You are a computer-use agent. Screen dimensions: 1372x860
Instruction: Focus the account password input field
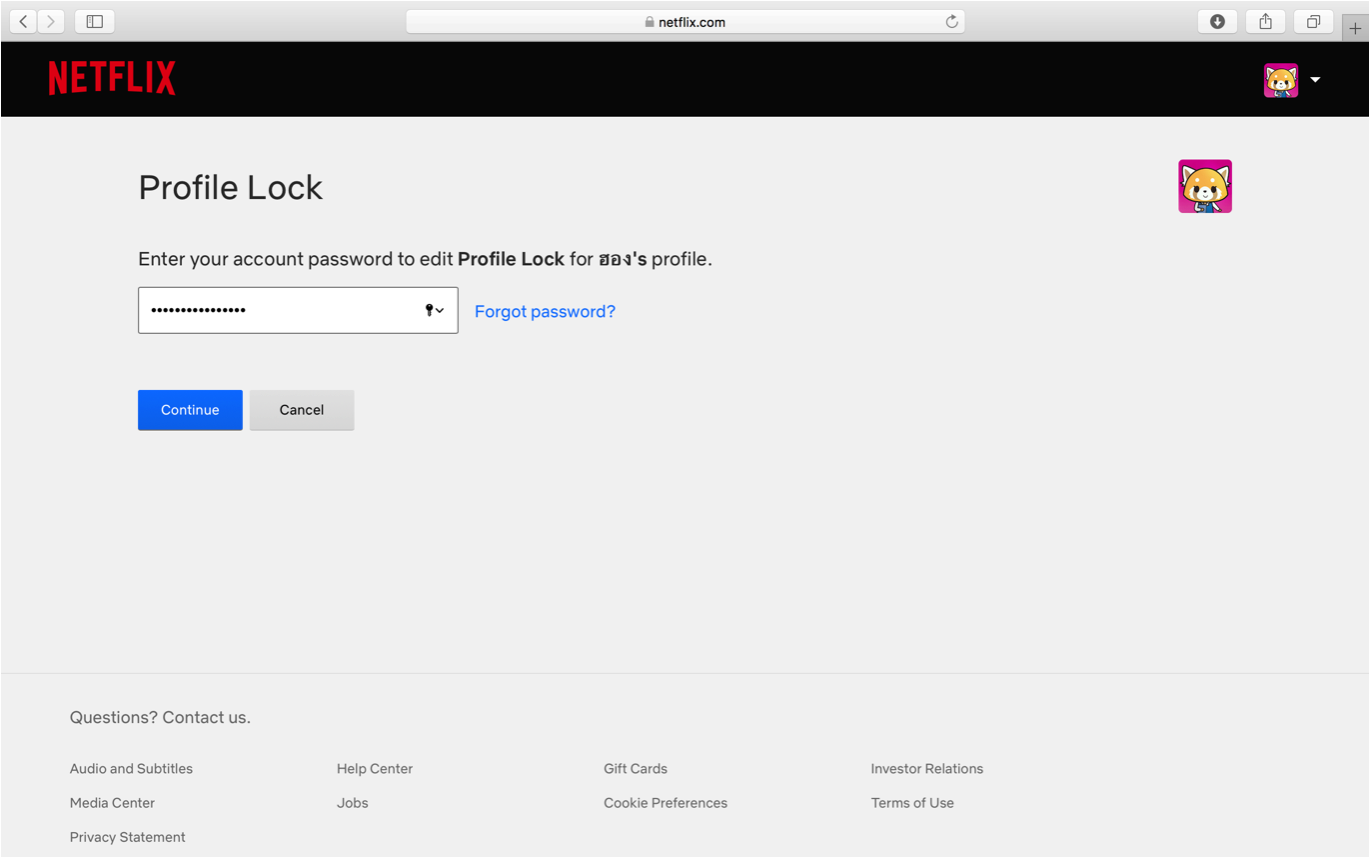(x=280, y=310)
